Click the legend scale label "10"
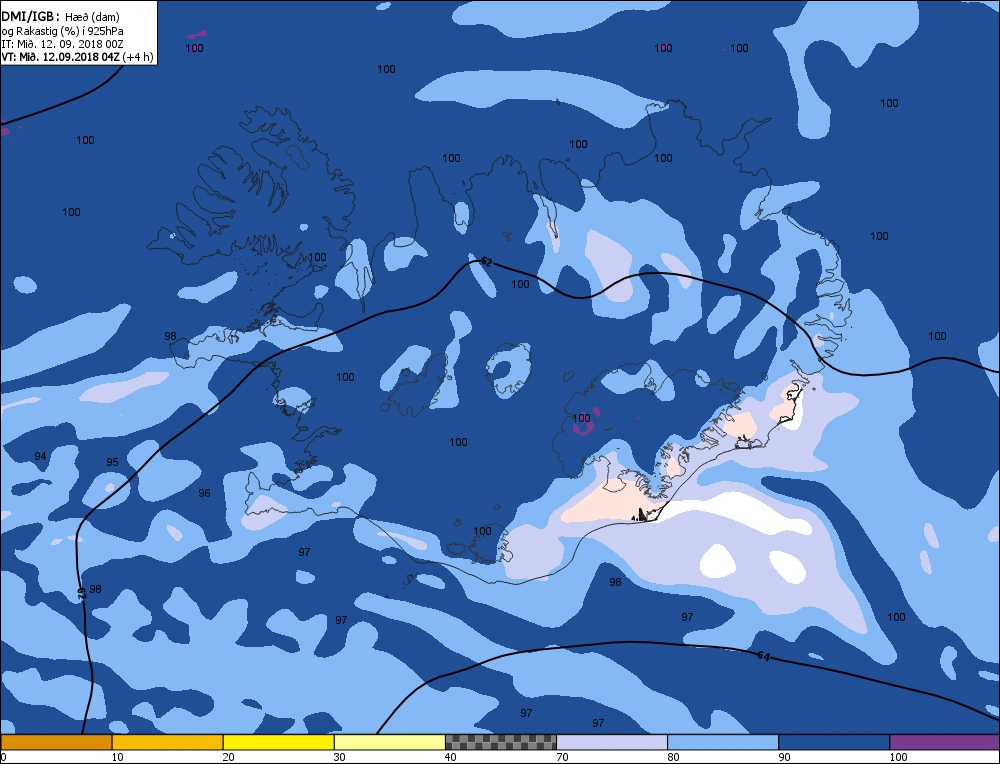1000x764 pixels. point(117,757)
